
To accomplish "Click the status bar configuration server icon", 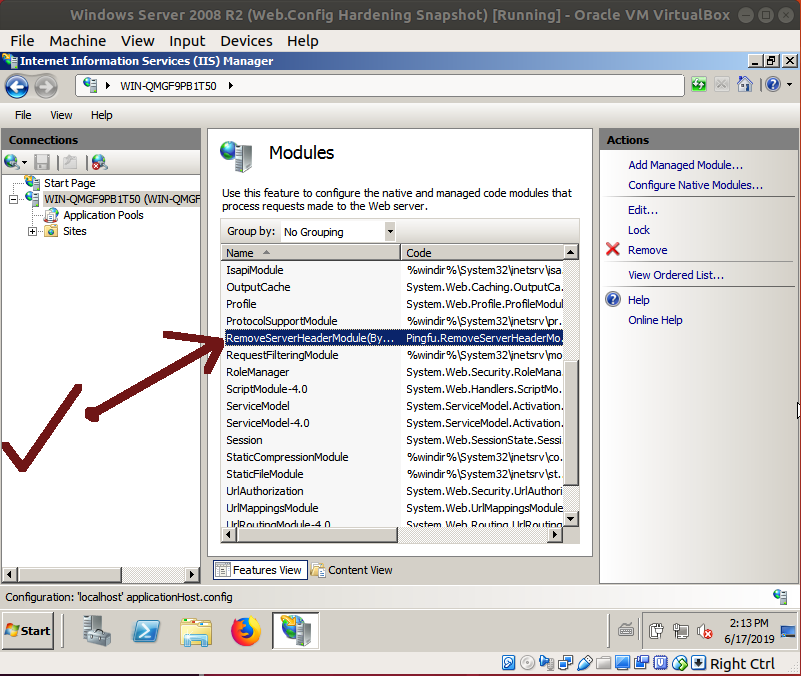I will tap(780, 596).
